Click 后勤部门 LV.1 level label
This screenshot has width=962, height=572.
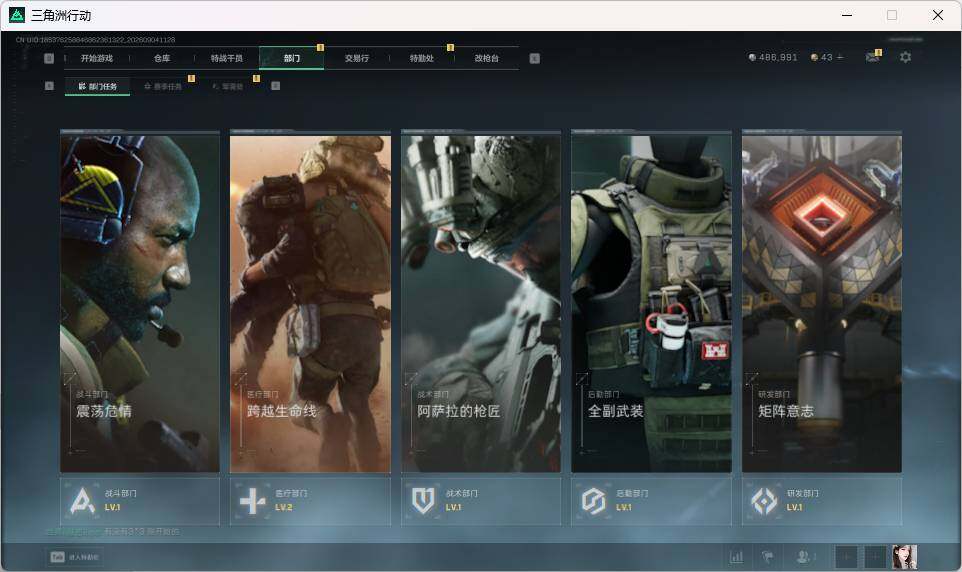click(624, 508)
